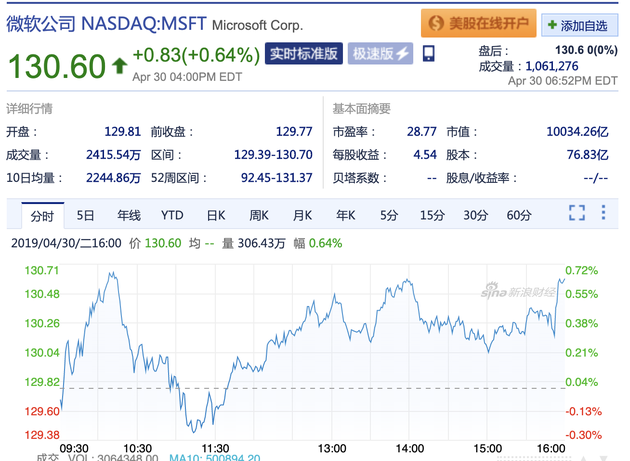The width and height of the screenshot is (630, 461).
Task: Add stock with 添加自选 button
Action: [579, 26]
